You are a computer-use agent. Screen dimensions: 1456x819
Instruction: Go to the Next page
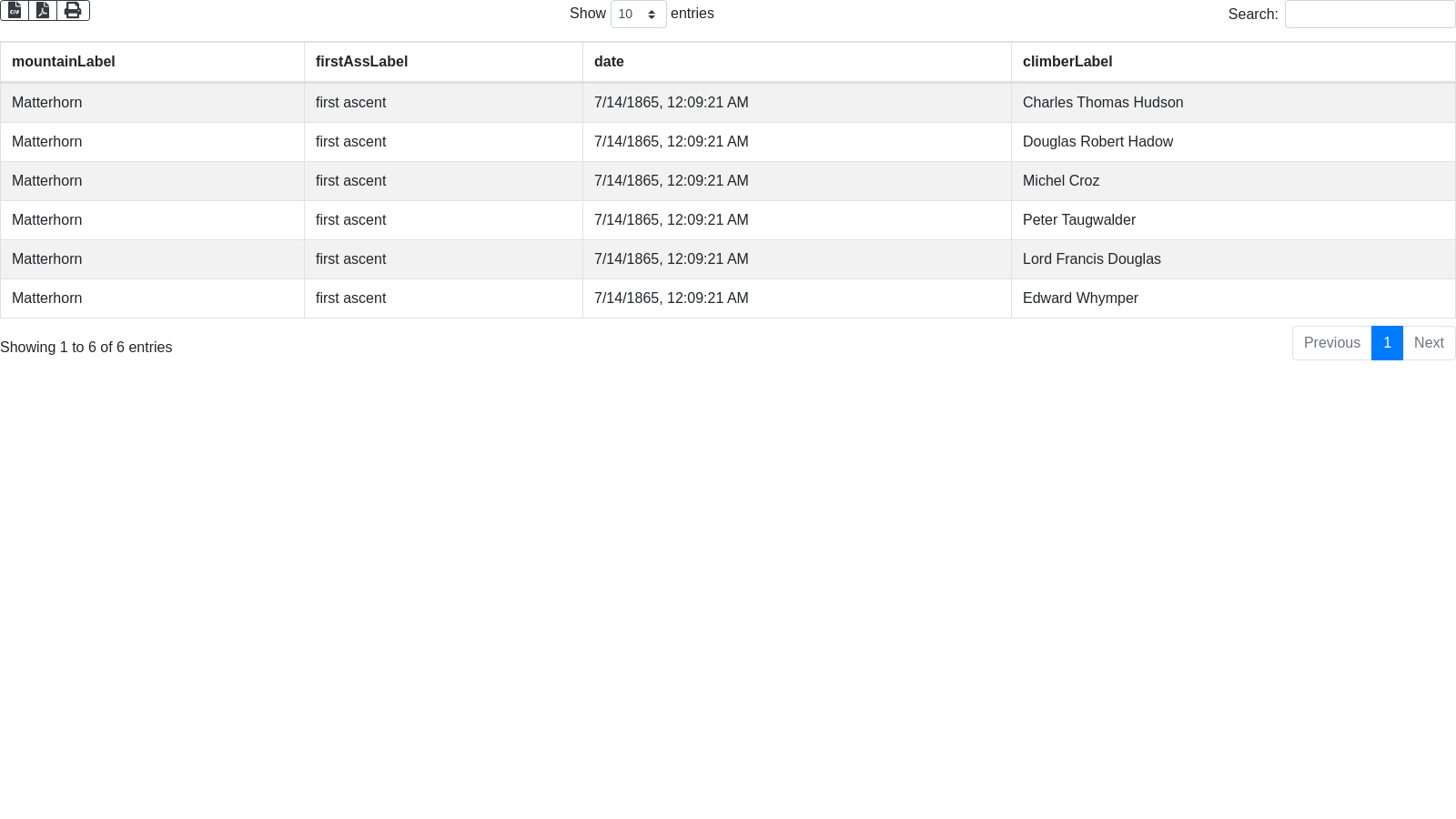tap(1429, 343)
